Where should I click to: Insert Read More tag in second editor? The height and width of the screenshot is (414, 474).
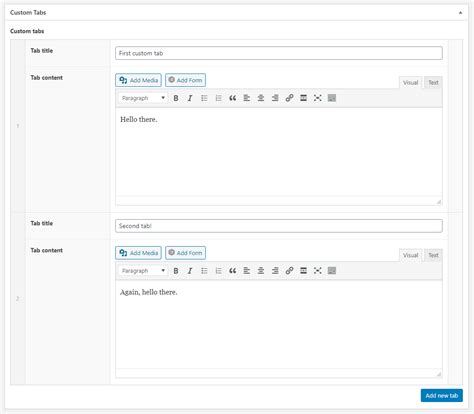point(303,271)
